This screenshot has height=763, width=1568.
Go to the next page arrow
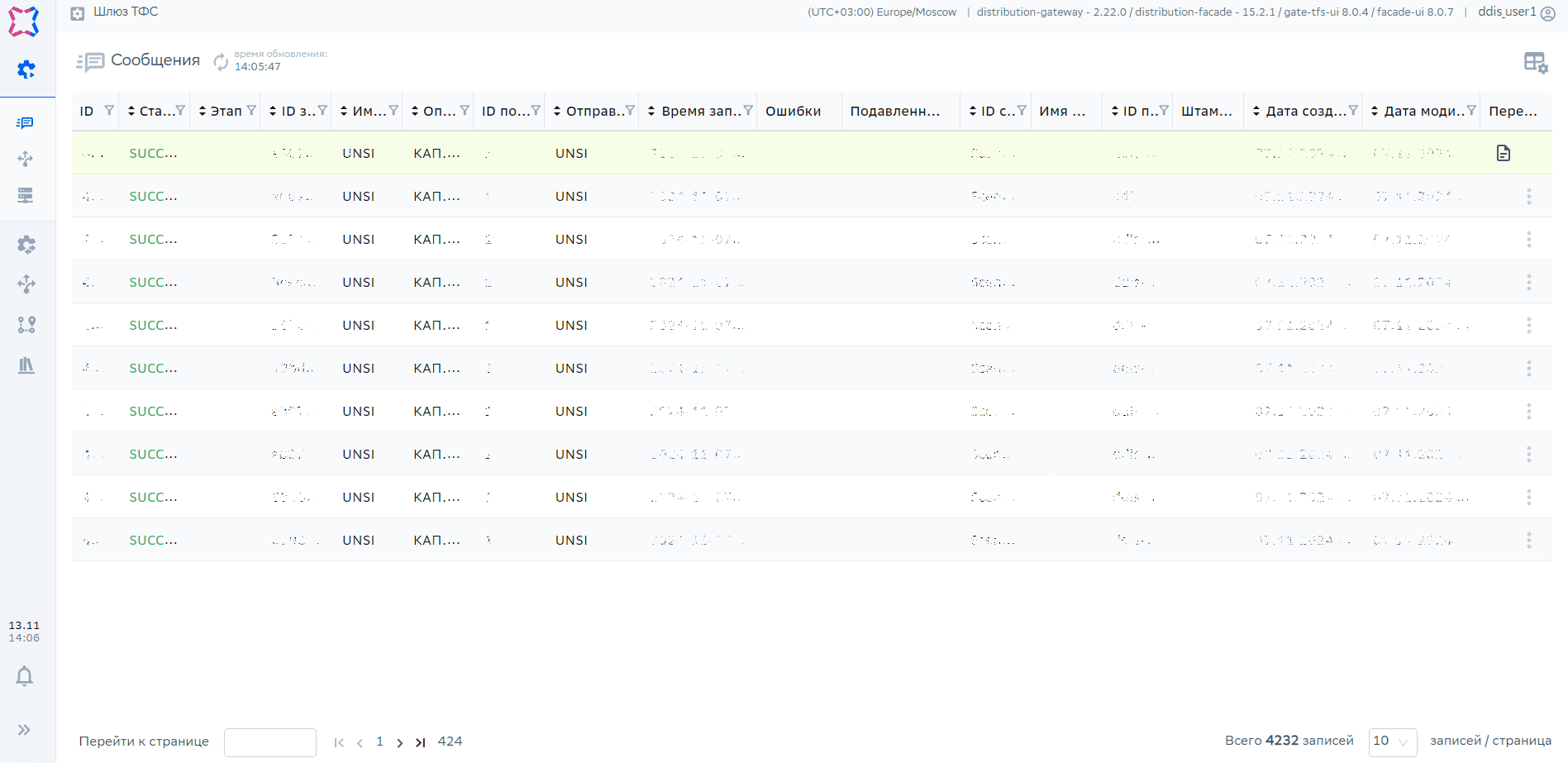click(x=400, y=742)
